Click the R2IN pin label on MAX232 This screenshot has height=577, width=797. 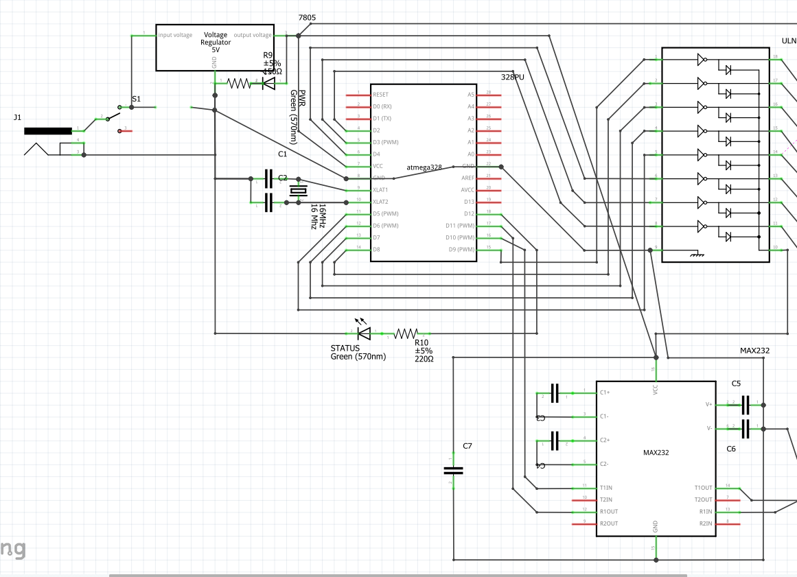706,524
